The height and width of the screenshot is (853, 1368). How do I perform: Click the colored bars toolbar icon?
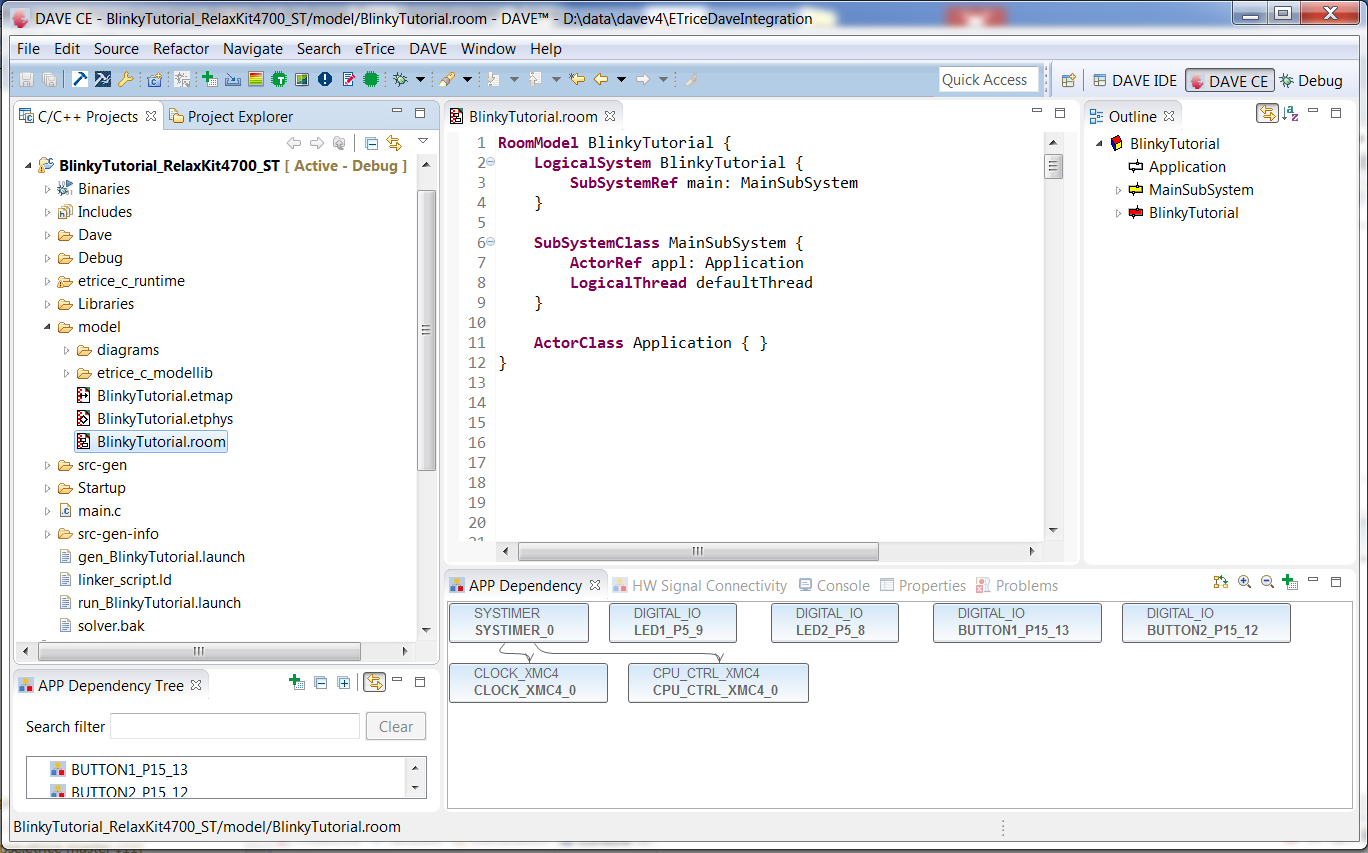coord(256,79)
